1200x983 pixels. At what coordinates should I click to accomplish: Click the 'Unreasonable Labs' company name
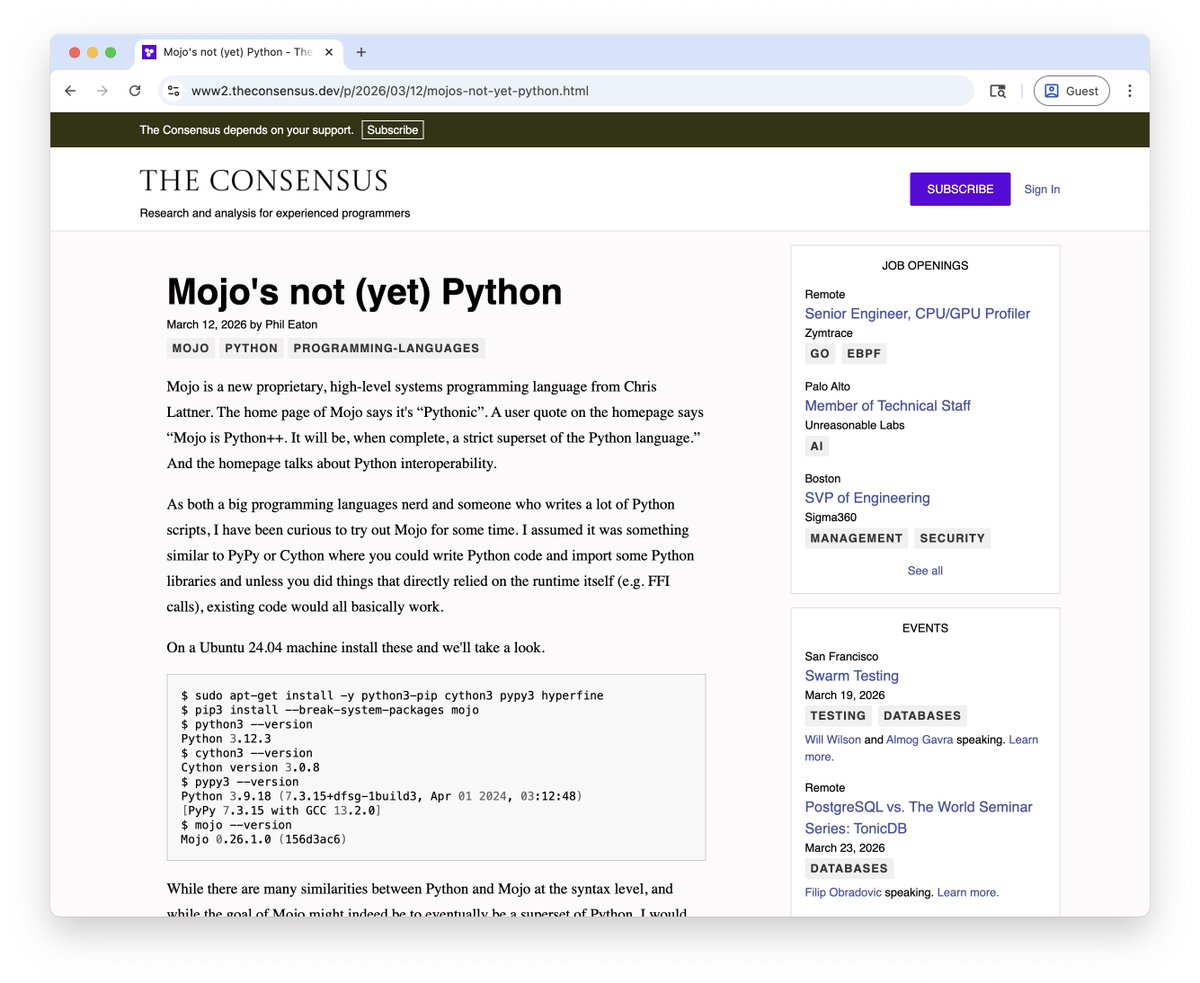pyautogui.click(x=855, y=425)
